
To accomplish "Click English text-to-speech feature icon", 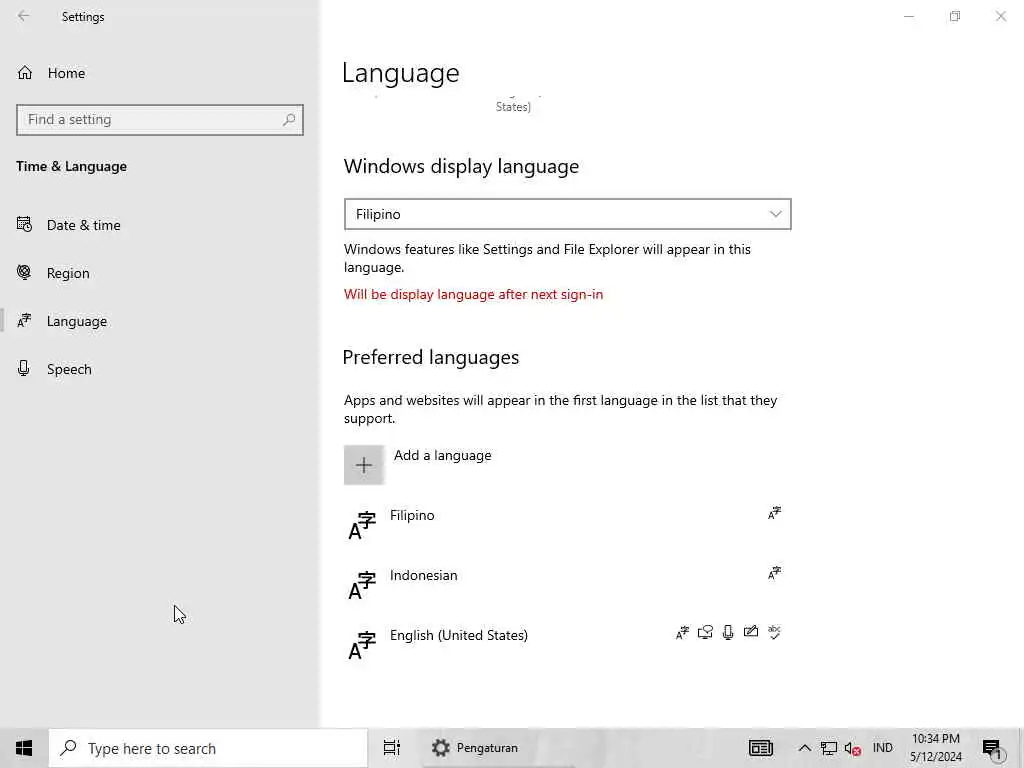I will click(x=705, y=632).
